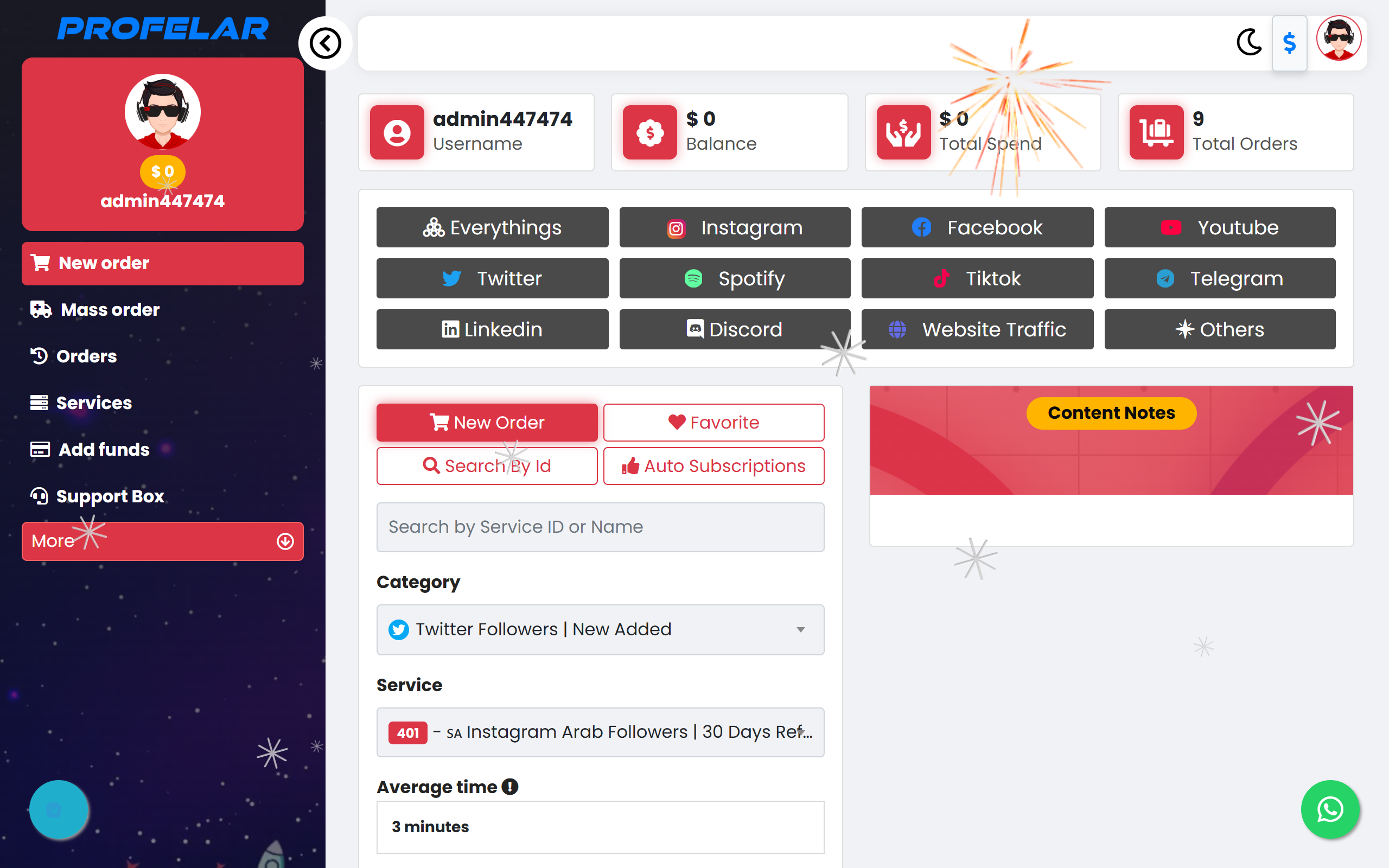The image size is (1389, 868).
Task: Switch to the Favorite tab
Action: (x=713, y=423)
